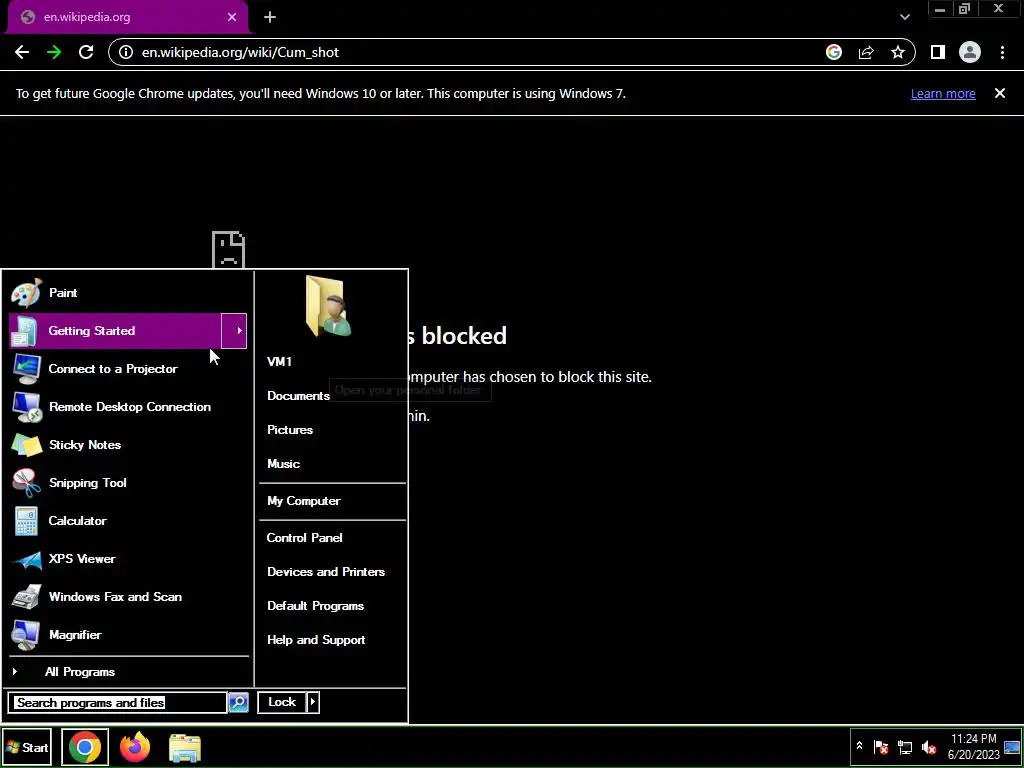Show hidden system tray icons
Viewport: 1024px width, 768px height.
(x=859, y=746)
